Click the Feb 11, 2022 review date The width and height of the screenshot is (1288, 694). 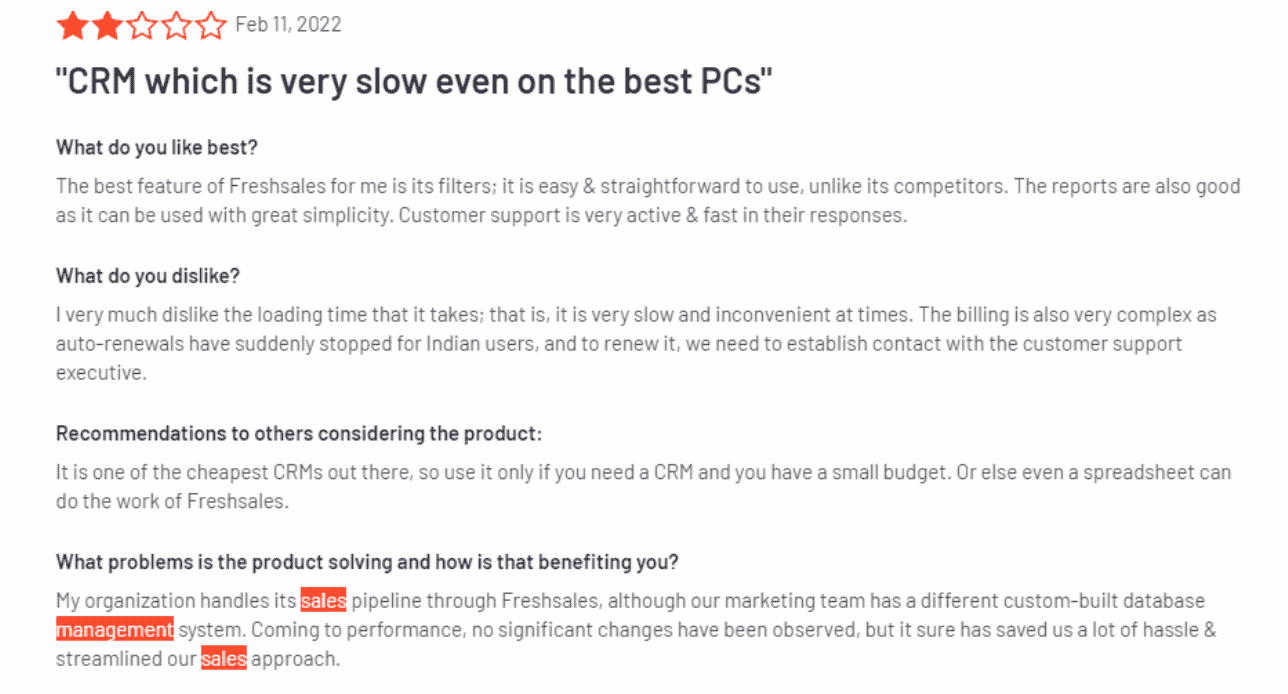click(x=288, y=25)
